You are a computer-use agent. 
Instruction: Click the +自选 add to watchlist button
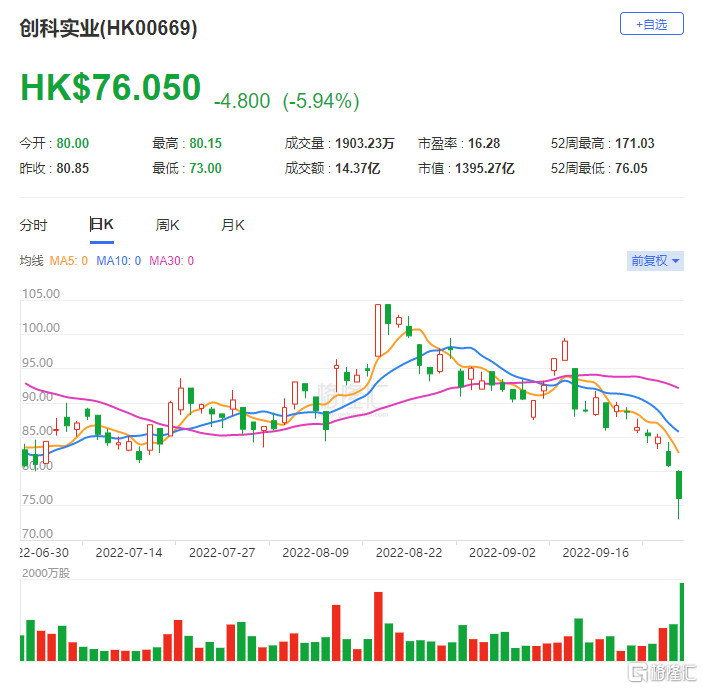click(x=651, y=24)
